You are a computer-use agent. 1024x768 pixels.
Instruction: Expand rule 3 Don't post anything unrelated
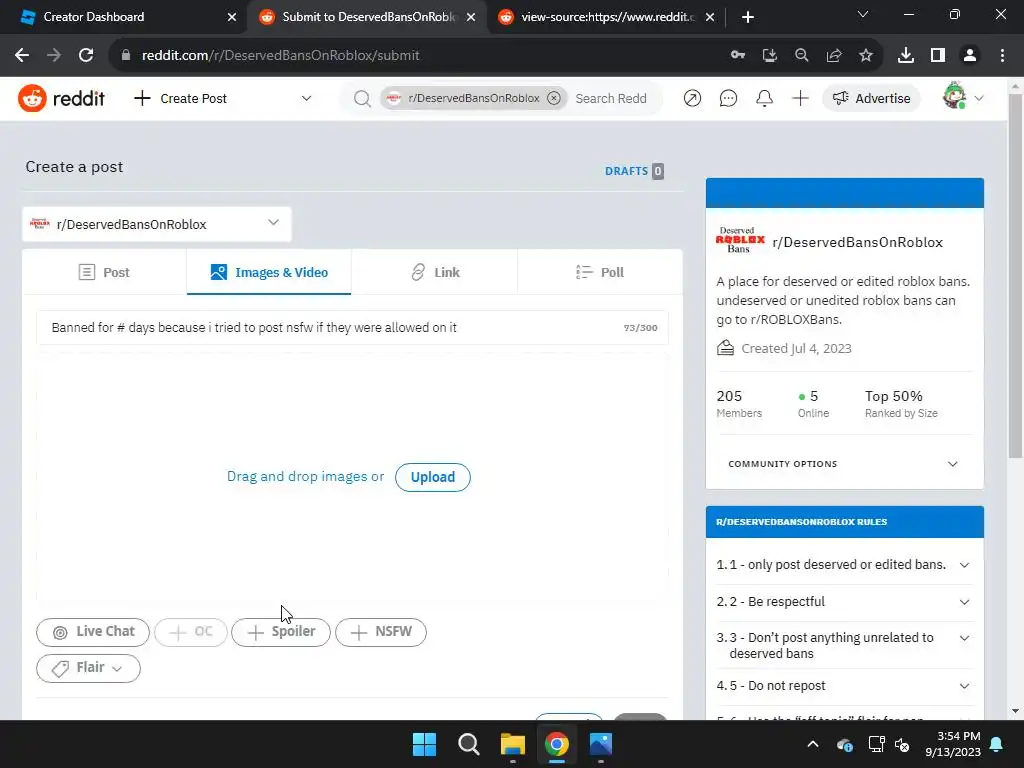[x=843, y=645]
